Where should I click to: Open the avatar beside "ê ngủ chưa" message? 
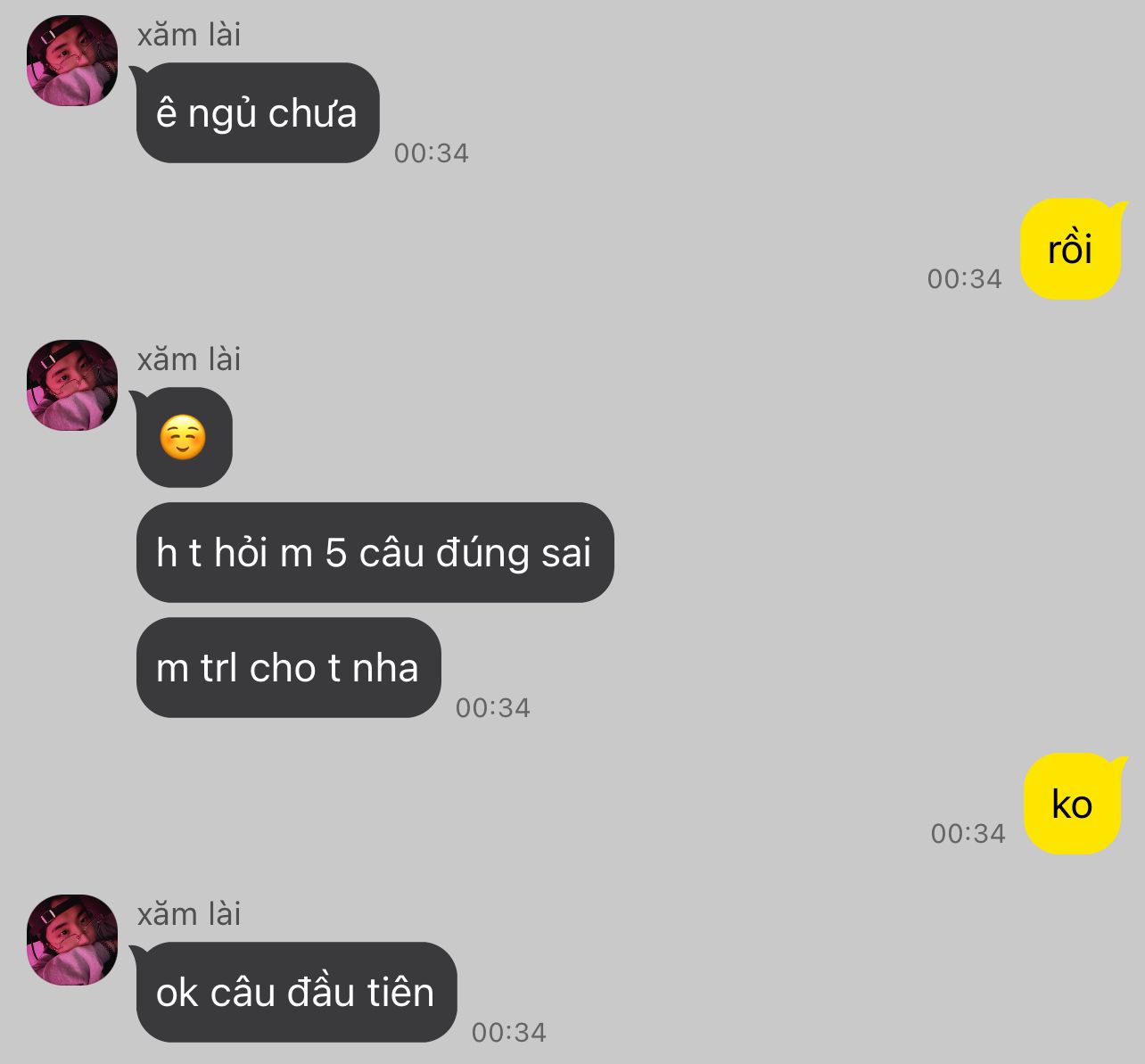(72, 61)
